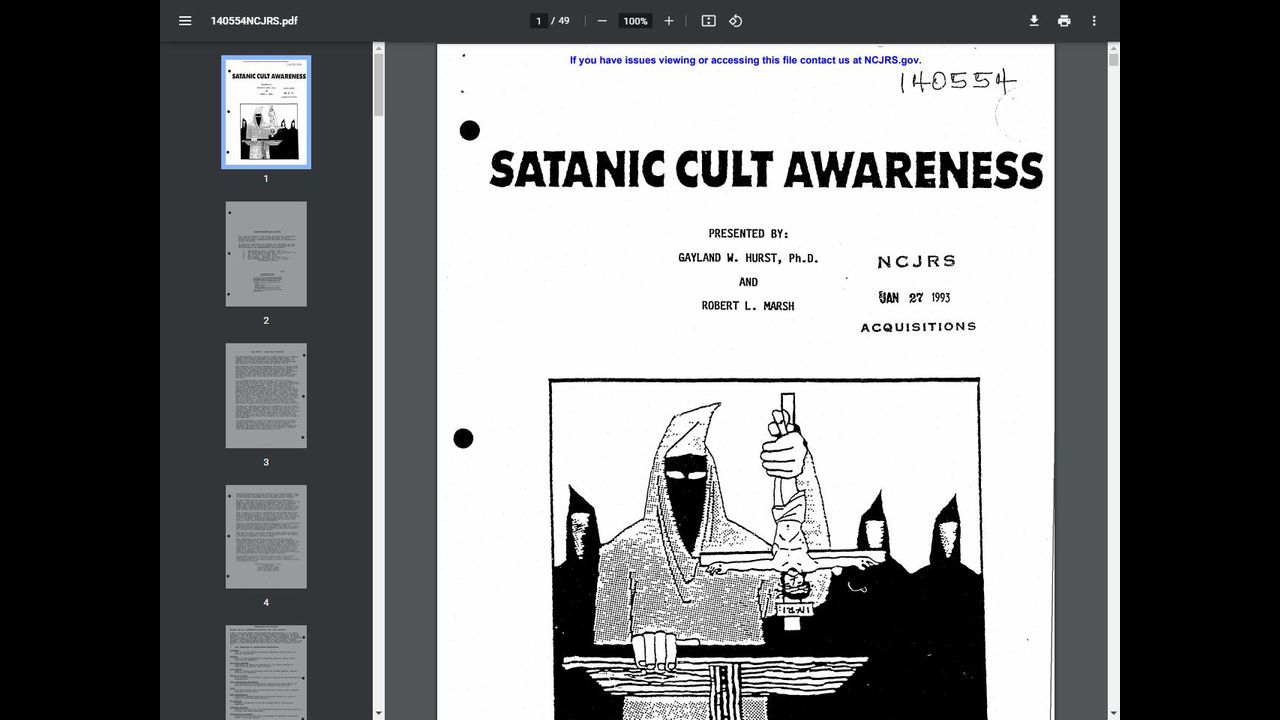Open page 2 thumbnail in sidebar
The height and width of the screenshot is (720, 1280).
point(266,254)
